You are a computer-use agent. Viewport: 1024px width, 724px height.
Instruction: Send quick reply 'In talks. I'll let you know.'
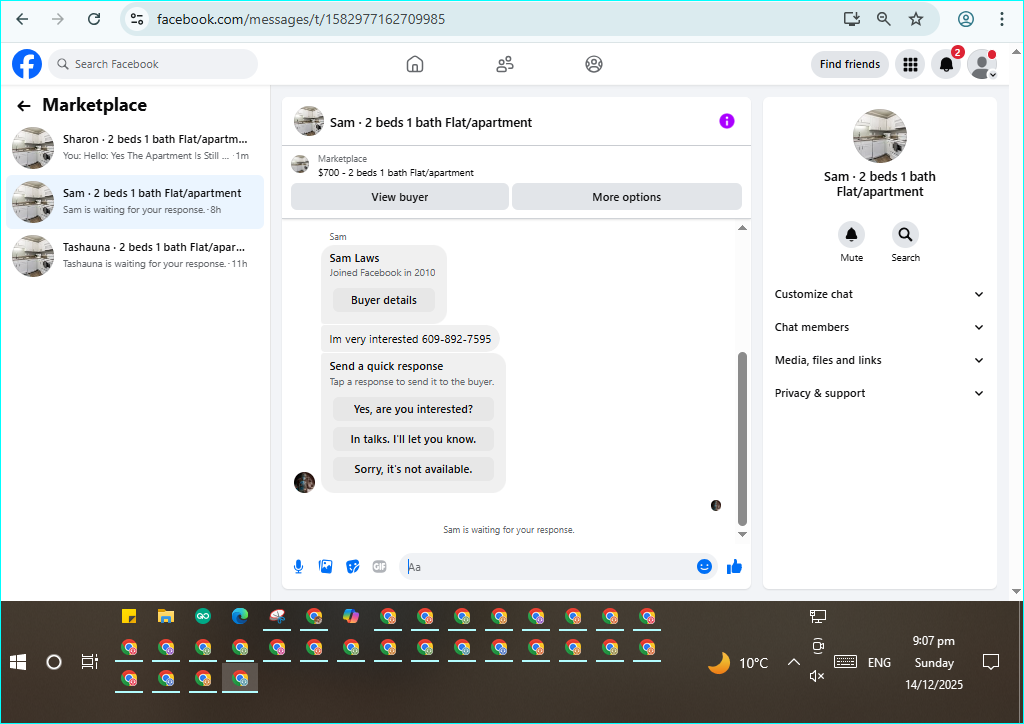tap(413, 439)
